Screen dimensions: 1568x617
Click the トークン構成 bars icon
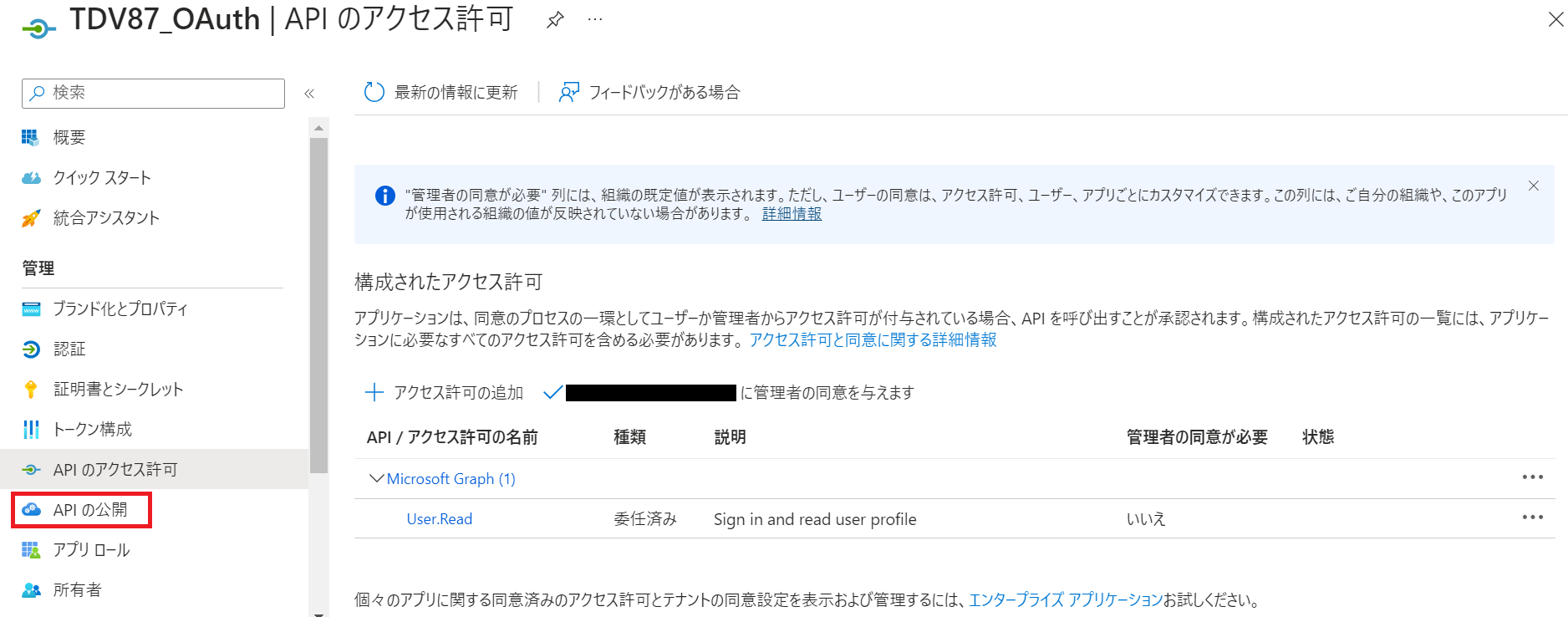[x=31, y=430]
